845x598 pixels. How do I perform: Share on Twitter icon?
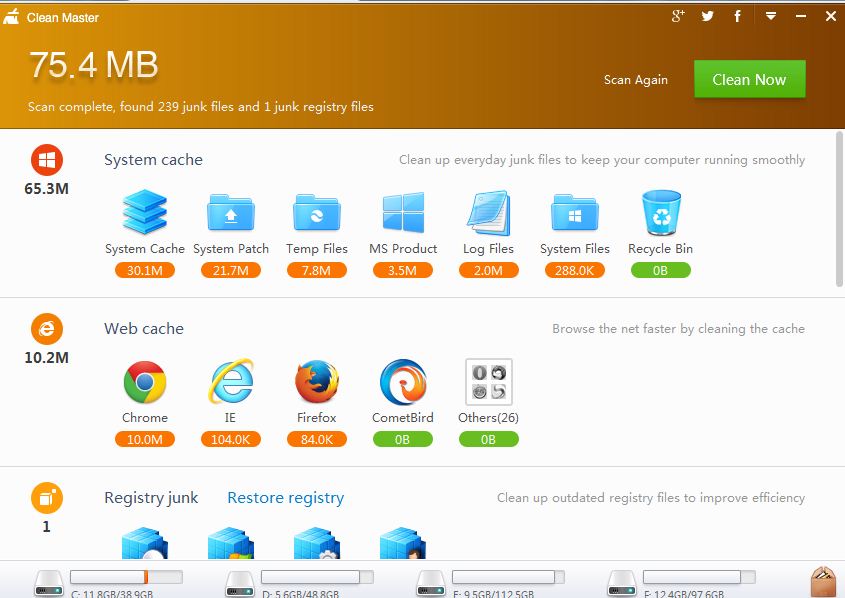[x=708, y=16]
